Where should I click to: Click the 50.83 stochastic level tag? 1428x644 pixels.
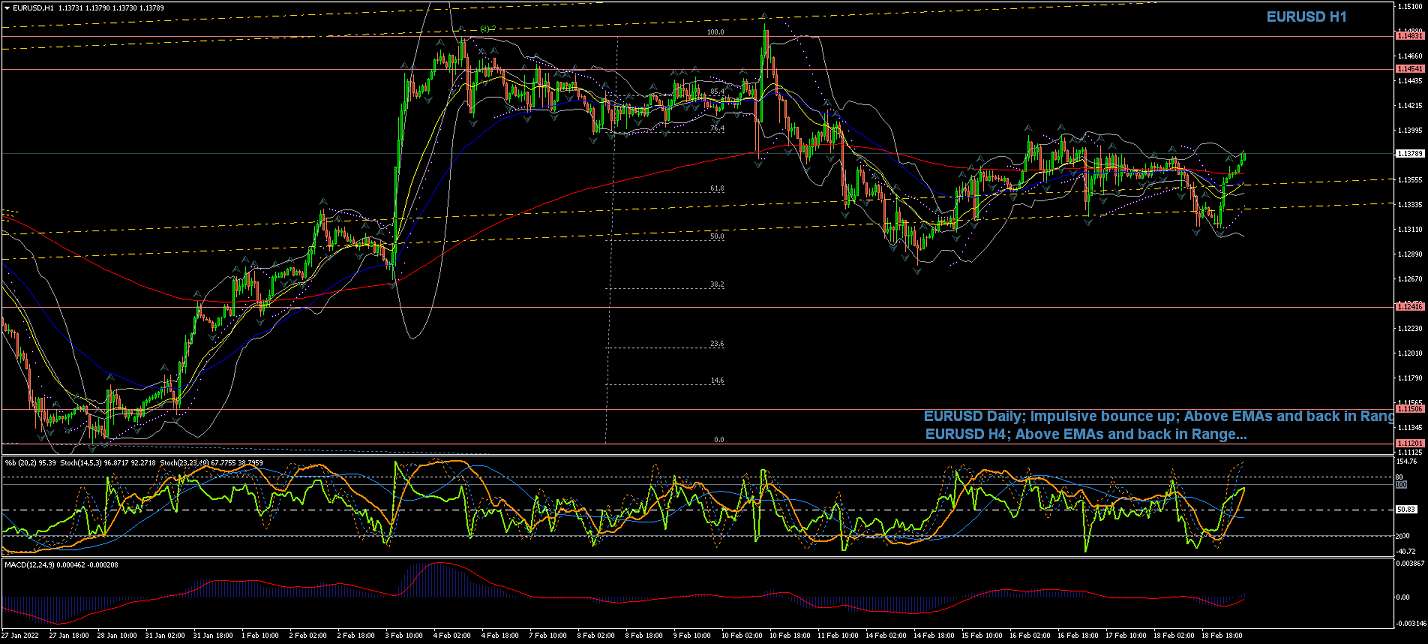pyautogui.click(x=1408, y=510)
